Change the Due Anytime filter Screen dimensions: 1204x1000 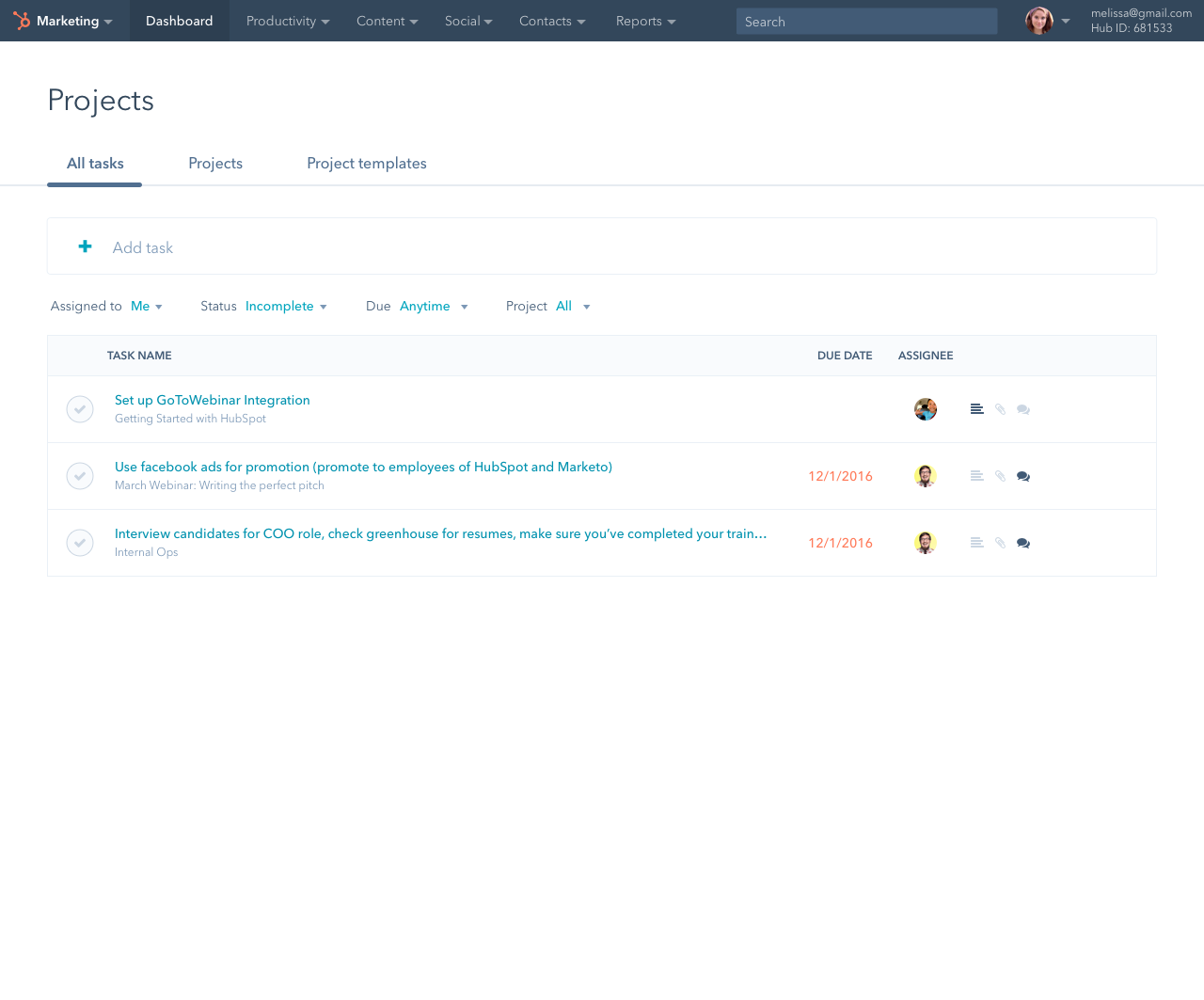pos(434,306)
